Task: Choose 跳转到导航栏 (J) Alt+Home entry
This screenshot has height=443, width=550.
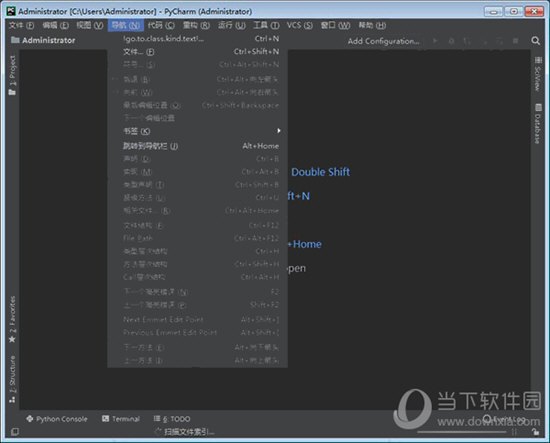Action: tap(197, 146)
